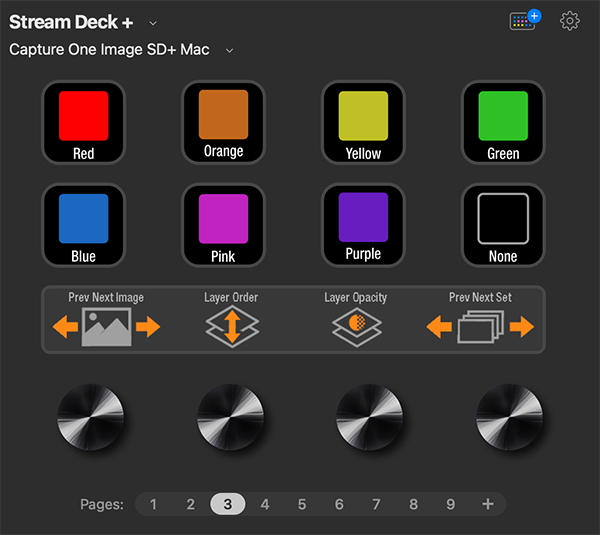Switch to page 2
Image resolution: width=600 pixels, height=535 pixels.
pyautogui.click(x=191, y=504)
